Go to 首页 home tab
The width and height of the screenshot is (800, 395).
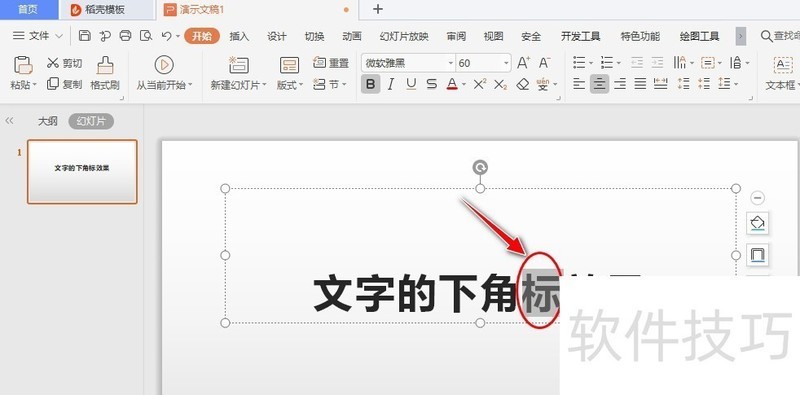point(28,9)
